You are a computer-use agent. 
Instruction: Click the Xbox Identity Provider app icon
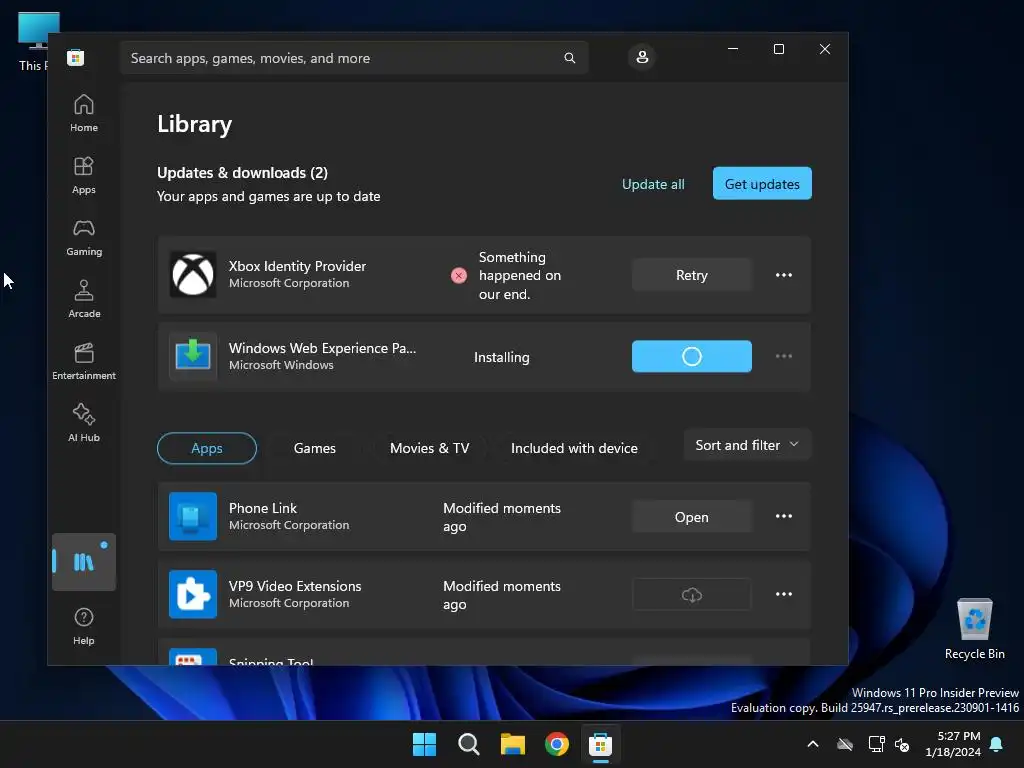[x=193, y=275]
